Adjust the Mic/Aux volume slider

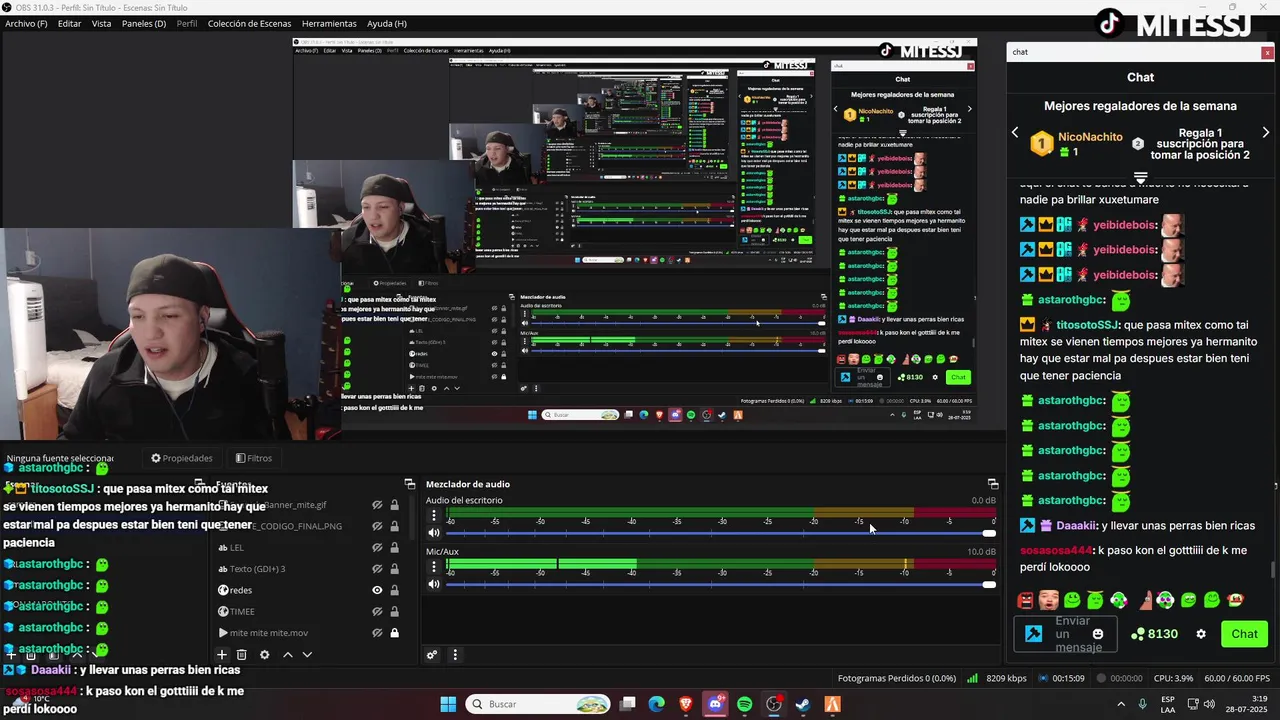721,584
